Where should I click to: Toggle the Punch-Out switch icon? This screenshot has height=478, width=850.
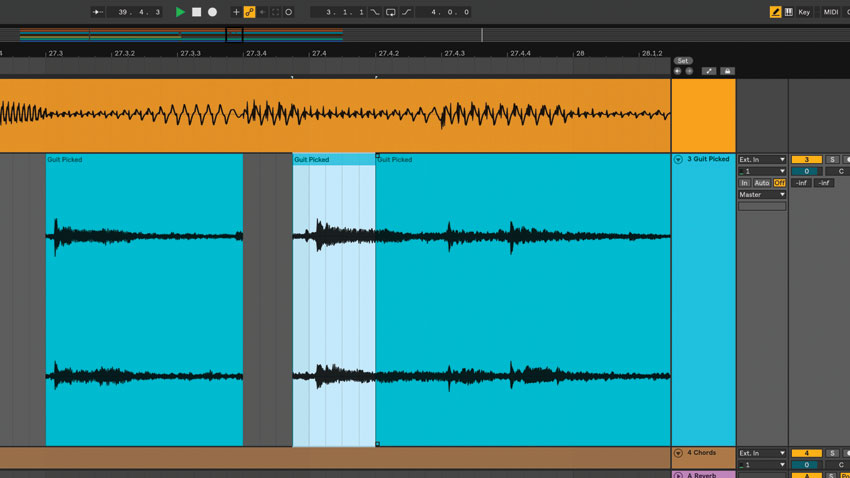(406, 12)
